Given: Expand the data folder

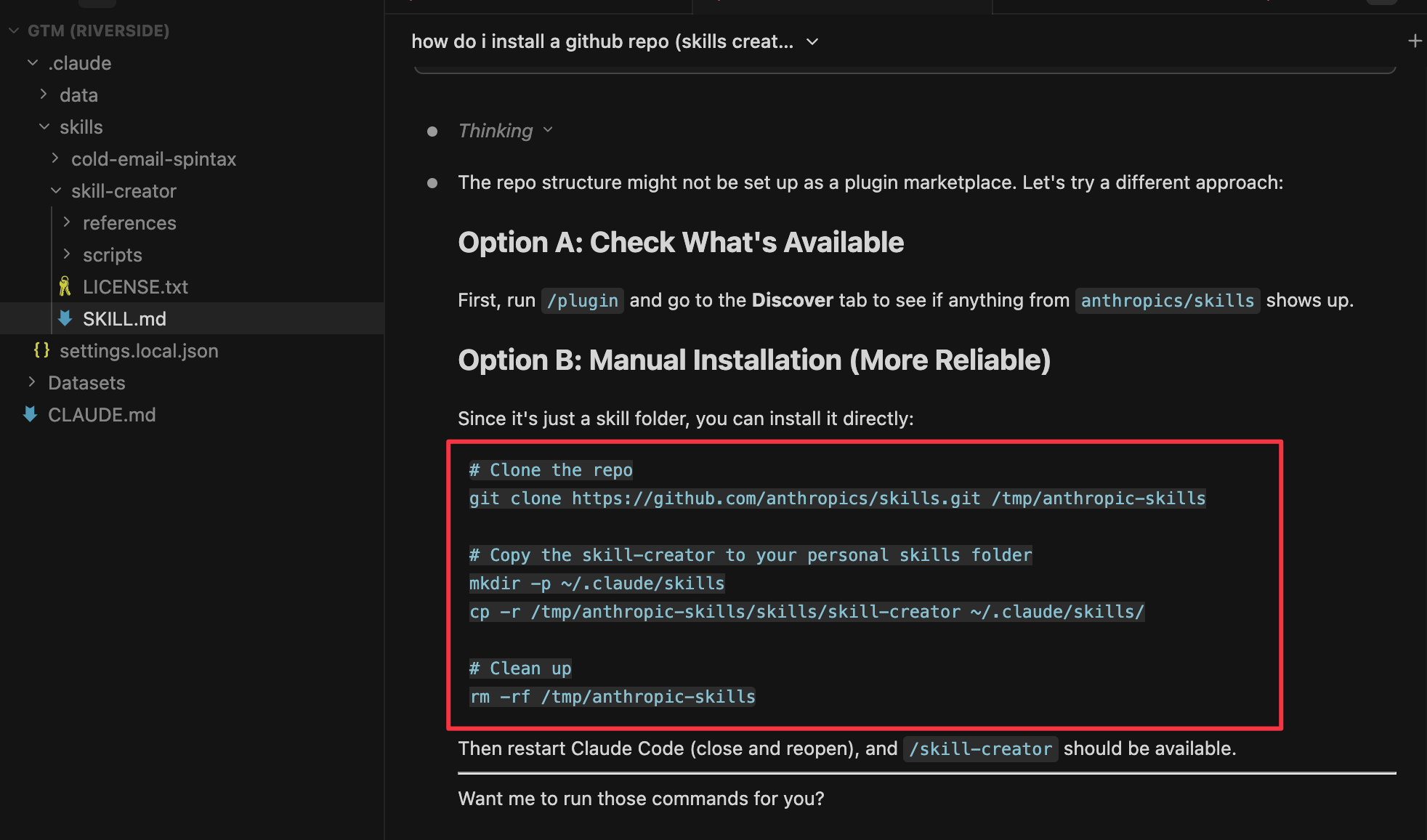Looking at the screenshot, I should [x=44, y=94].
